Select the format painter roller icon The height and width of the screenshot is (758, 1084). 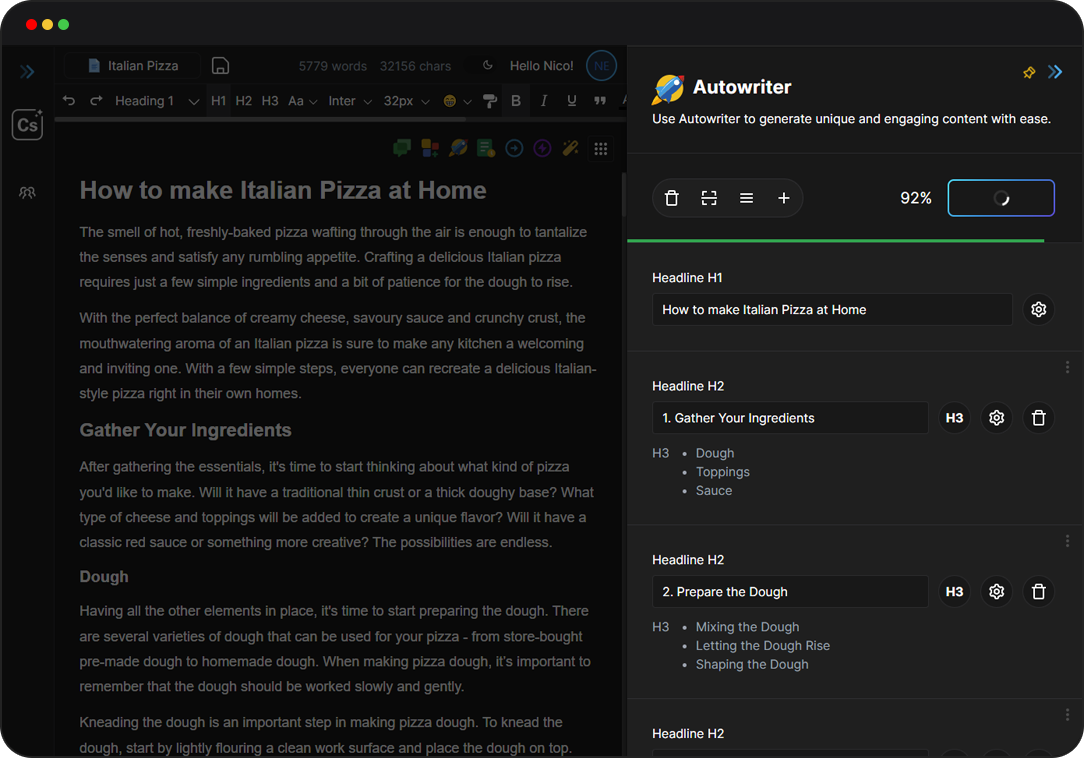point(490,101)
